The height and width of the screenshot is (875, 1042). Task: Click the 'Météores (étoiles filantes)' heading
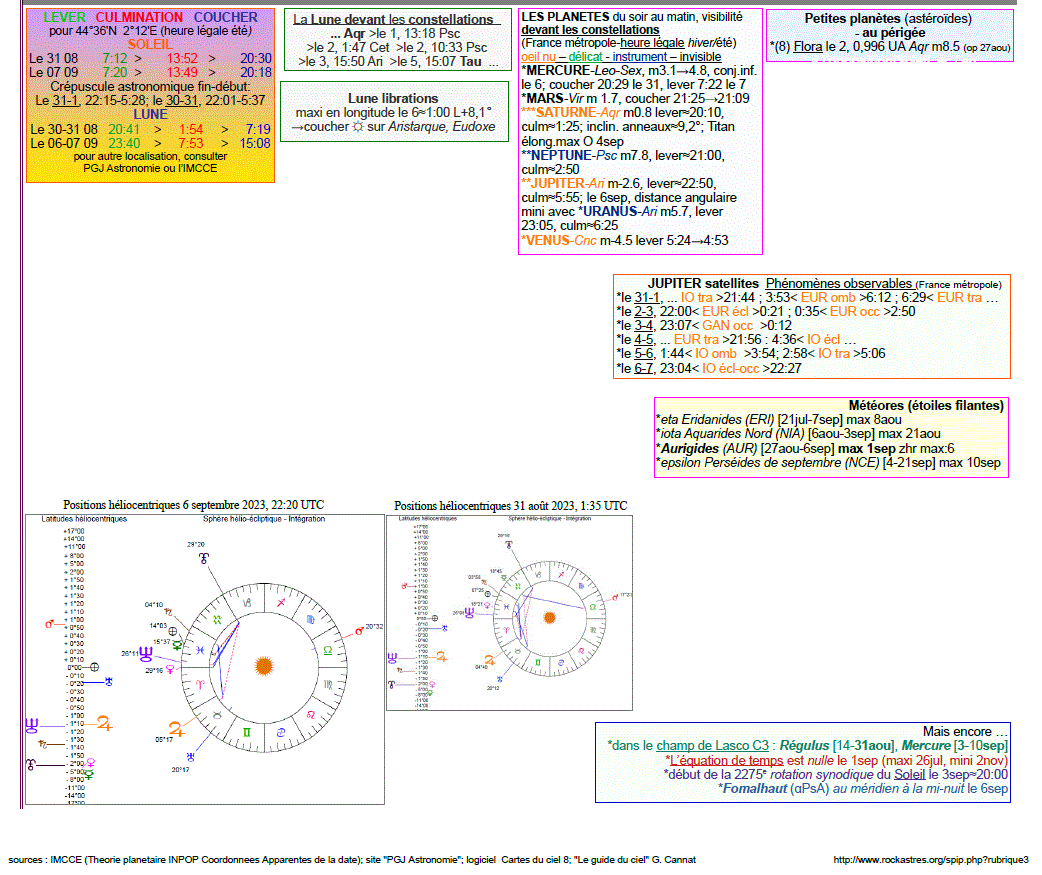(926, 405)
